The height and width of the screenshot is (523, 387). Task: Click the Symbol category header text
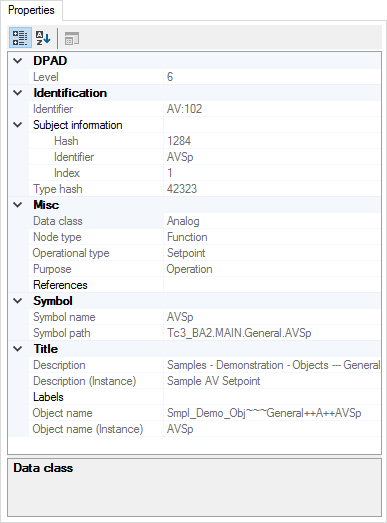pos(53,301)
